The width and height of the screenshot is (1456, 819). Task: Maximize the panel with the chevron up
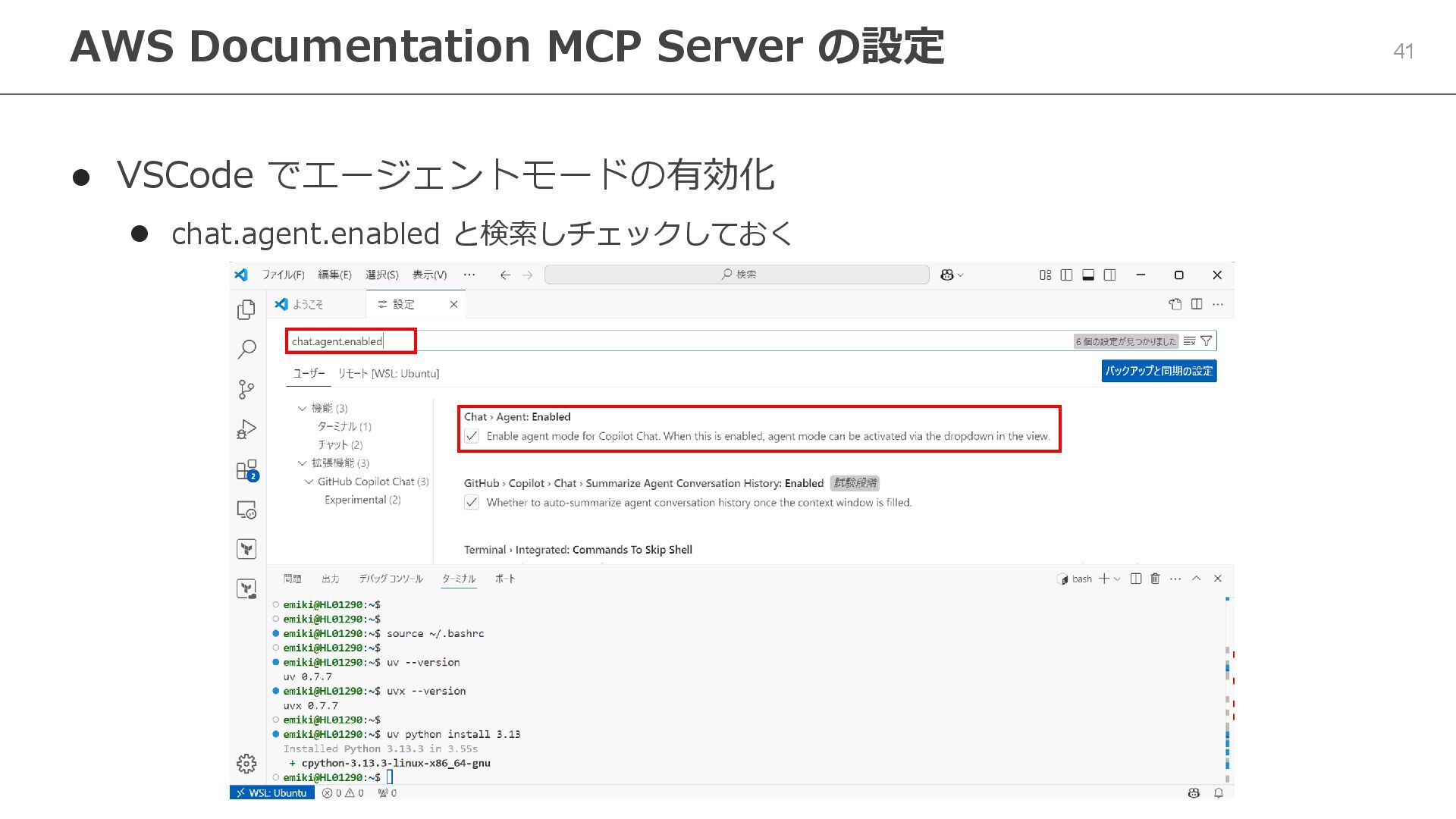pyautogui.click(x=1196, y=578)
